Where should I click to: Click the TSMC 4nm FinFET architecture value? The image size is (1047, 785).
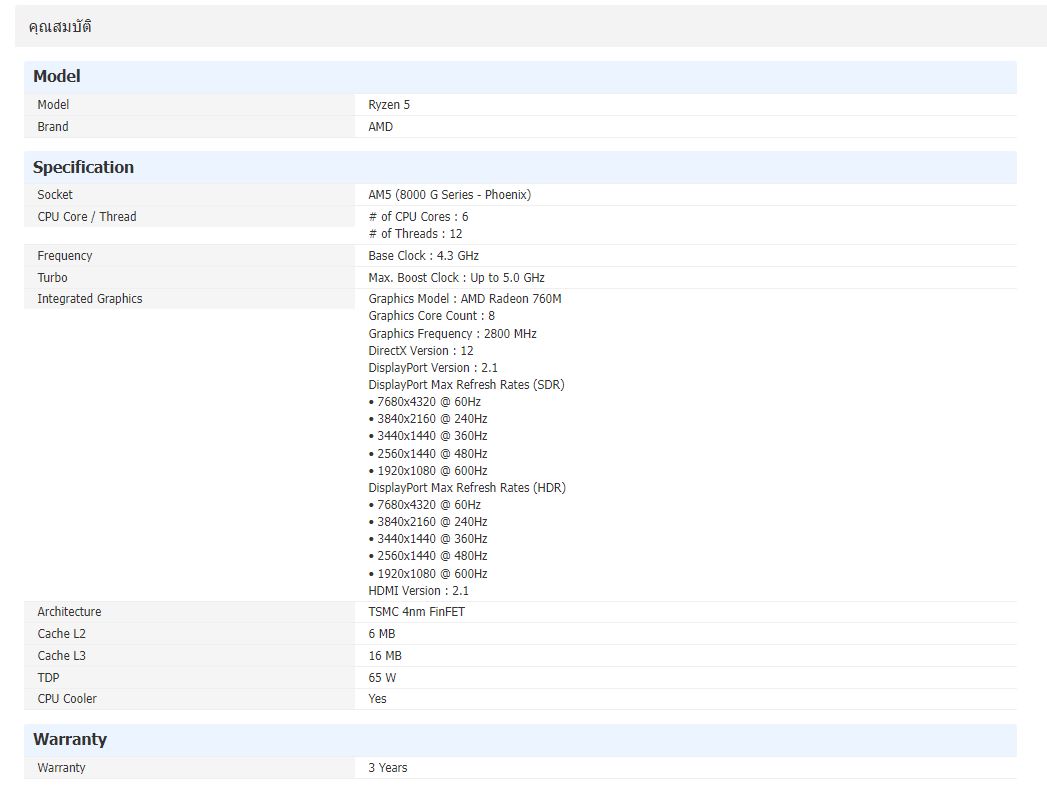(416, 612)
